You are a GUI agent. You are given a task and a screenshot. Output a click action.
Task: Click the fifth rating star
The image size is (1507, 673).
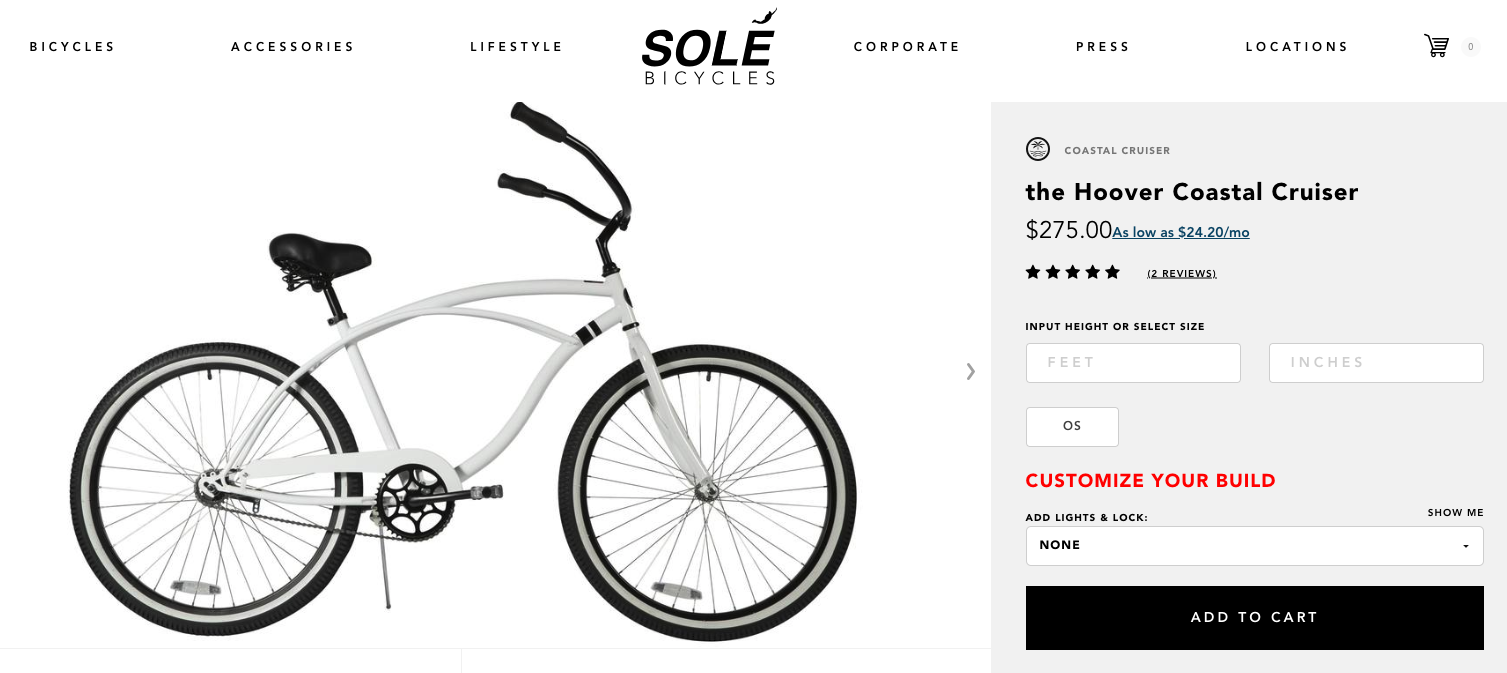coord(1113,270)
